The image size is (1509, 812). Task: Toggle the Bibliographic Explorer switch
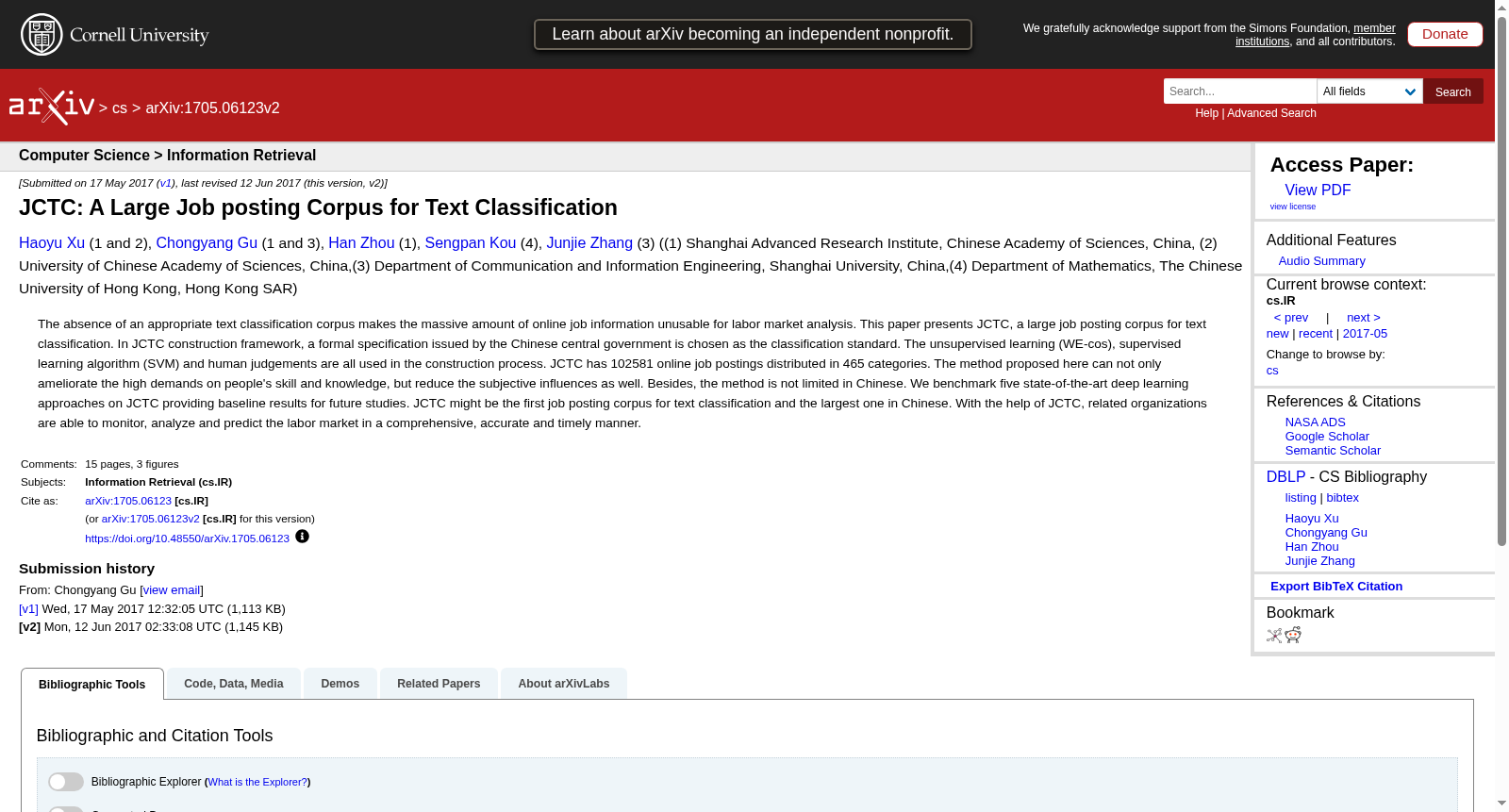coord(66,782)
